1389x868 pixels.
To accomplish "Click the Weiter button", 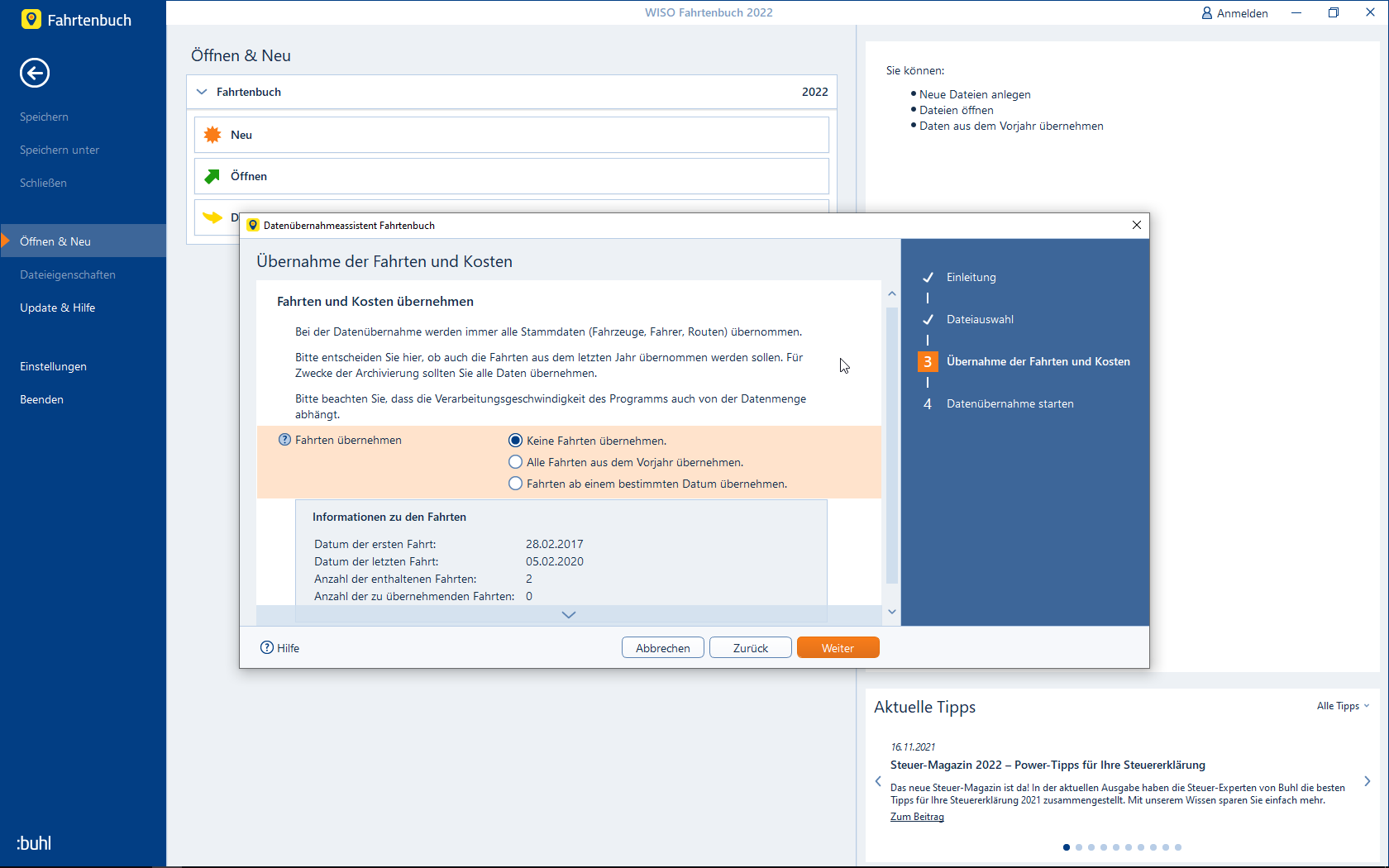I will pyautogui.click(x=838, y=648).
